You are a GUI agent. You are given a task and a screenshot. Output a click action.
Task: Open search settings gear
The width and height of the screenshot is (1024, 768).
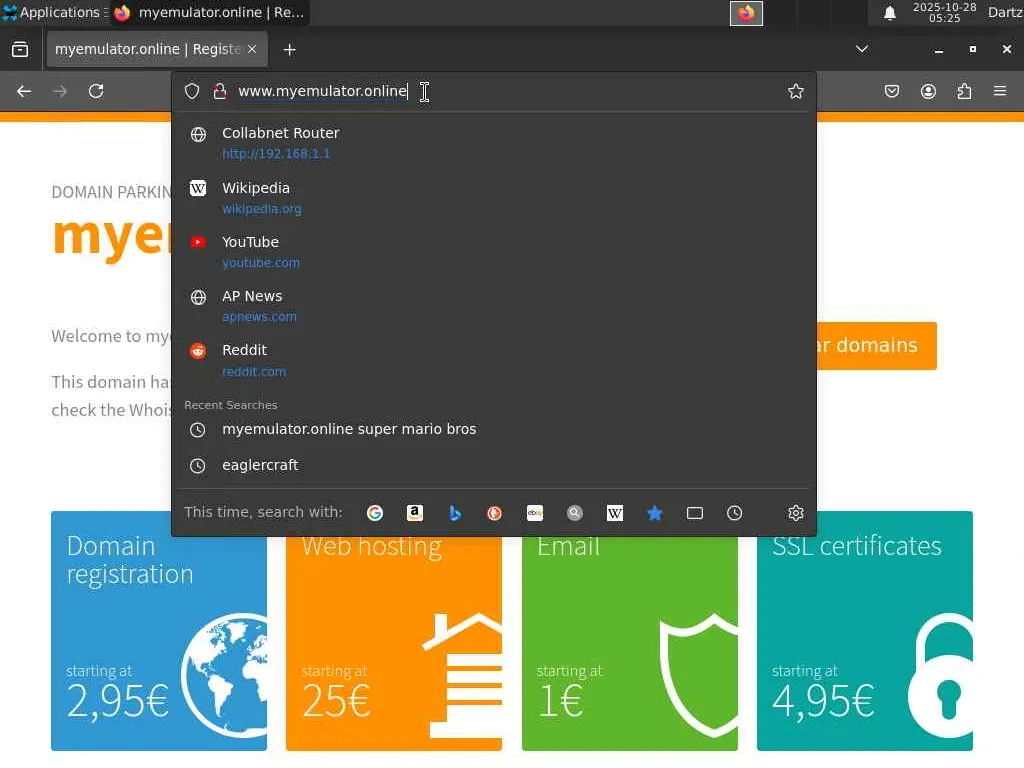point(795,513)
